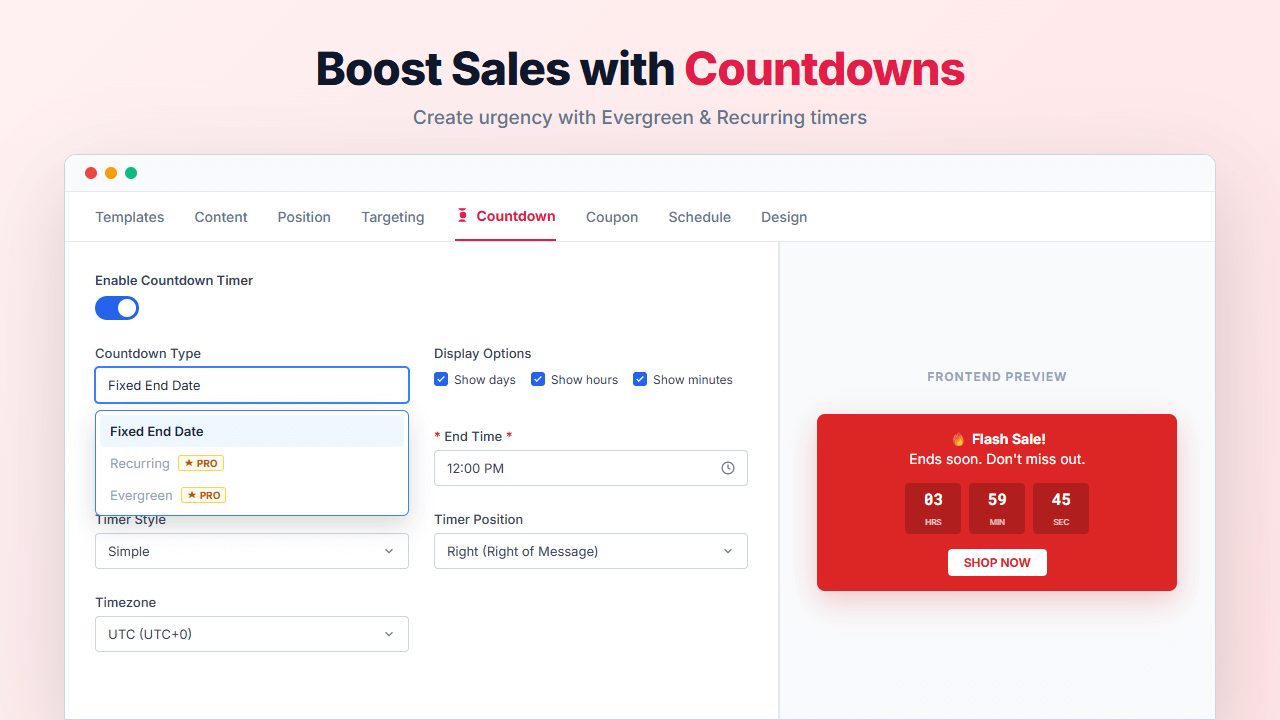Go to the Coupon tab
Viewport: 1280px width, 720px height.
611,216
